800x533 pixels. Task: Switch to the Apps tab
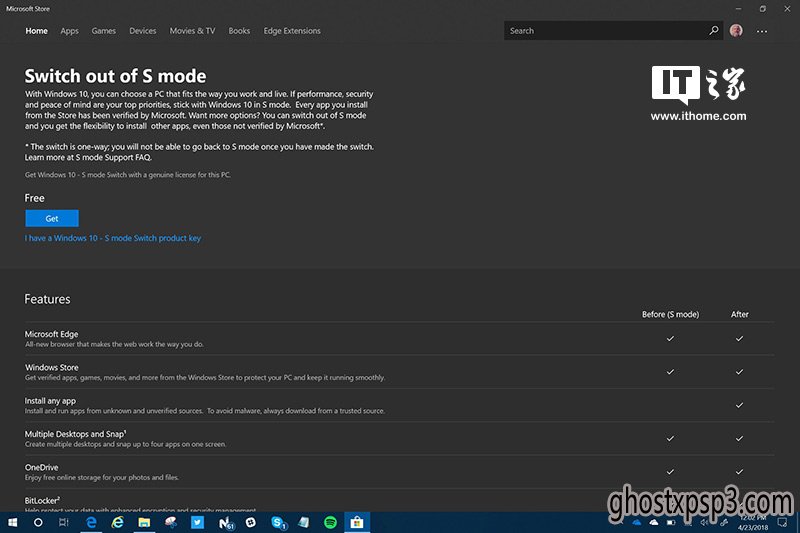(x=69, y=31)
